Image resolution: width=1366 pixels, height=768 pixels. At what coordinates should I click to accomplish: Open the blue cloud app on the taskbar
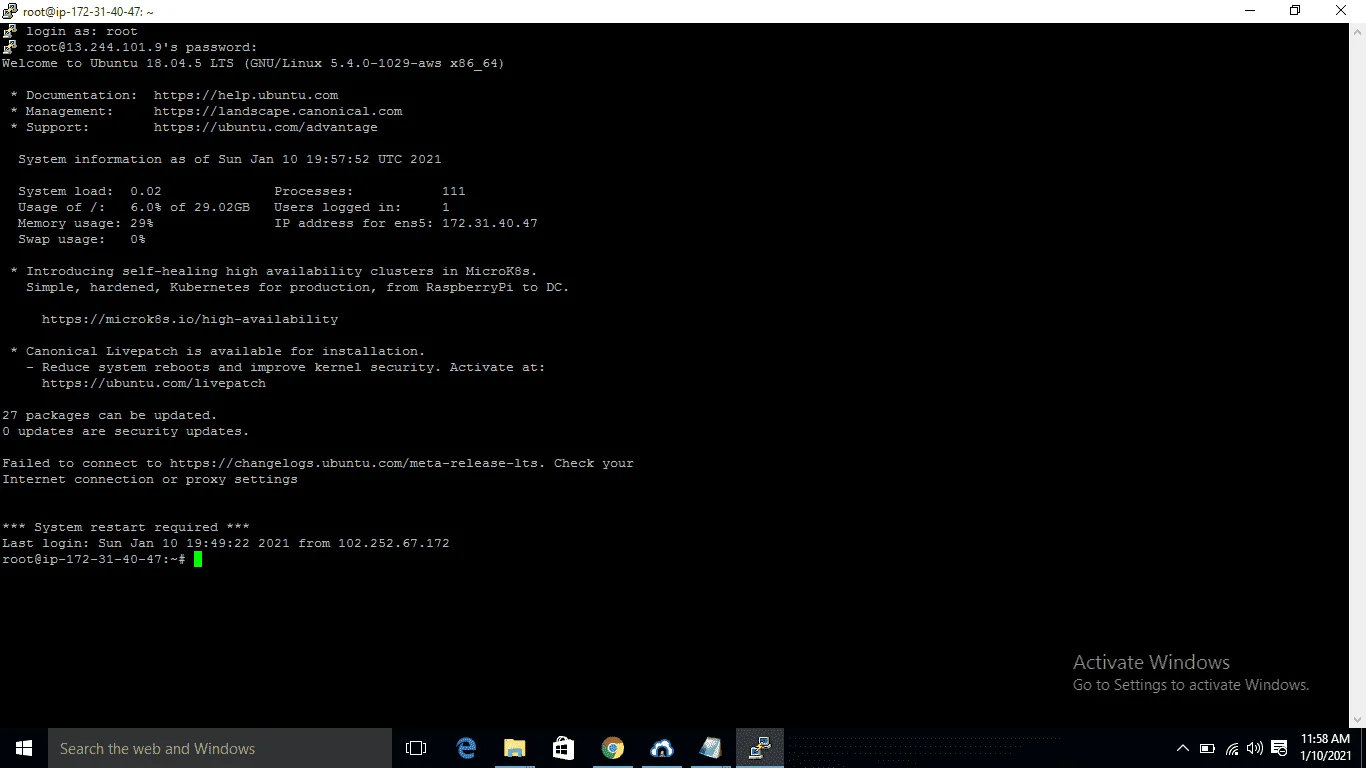point(662,748)
